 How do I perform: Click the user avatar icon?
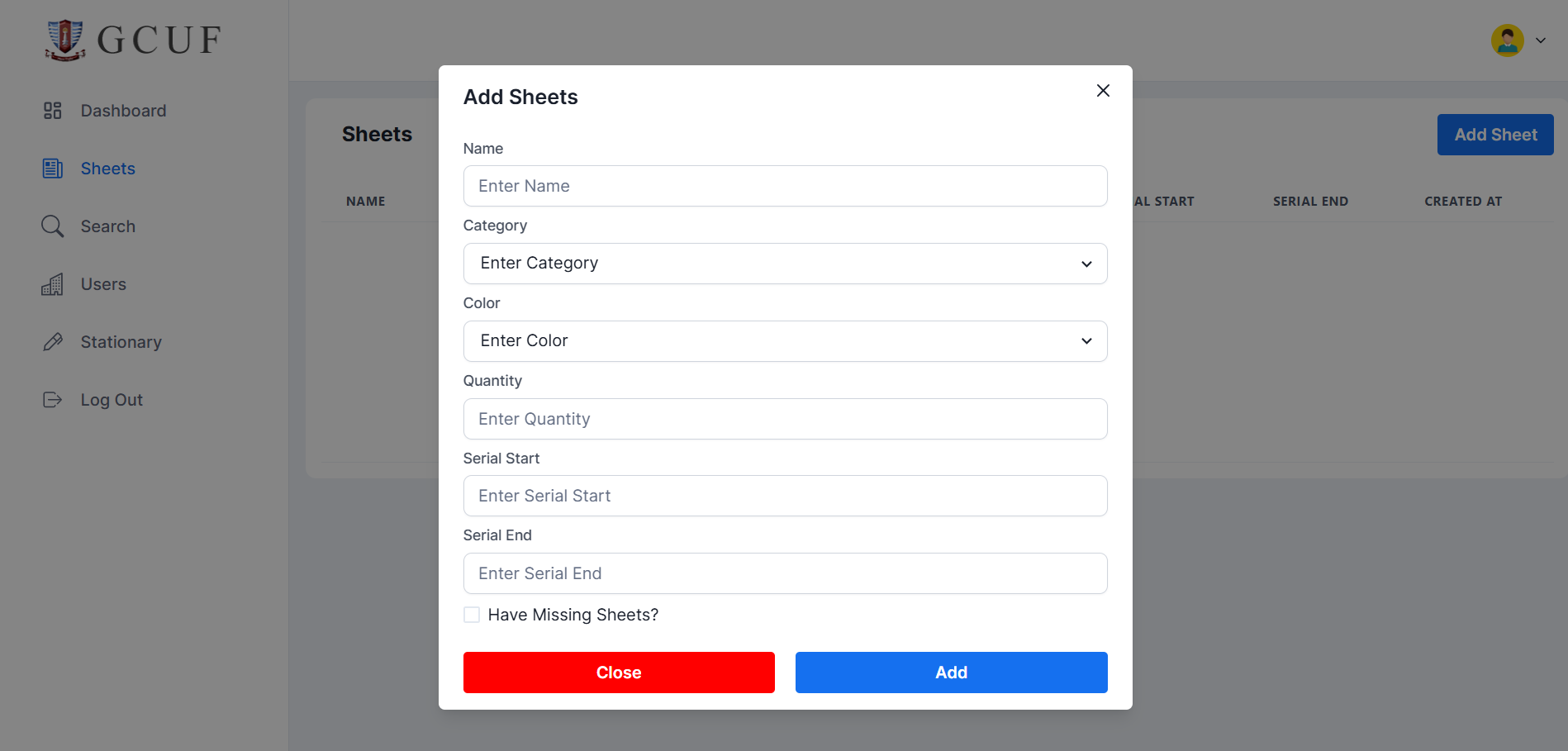coord(1507,40)
